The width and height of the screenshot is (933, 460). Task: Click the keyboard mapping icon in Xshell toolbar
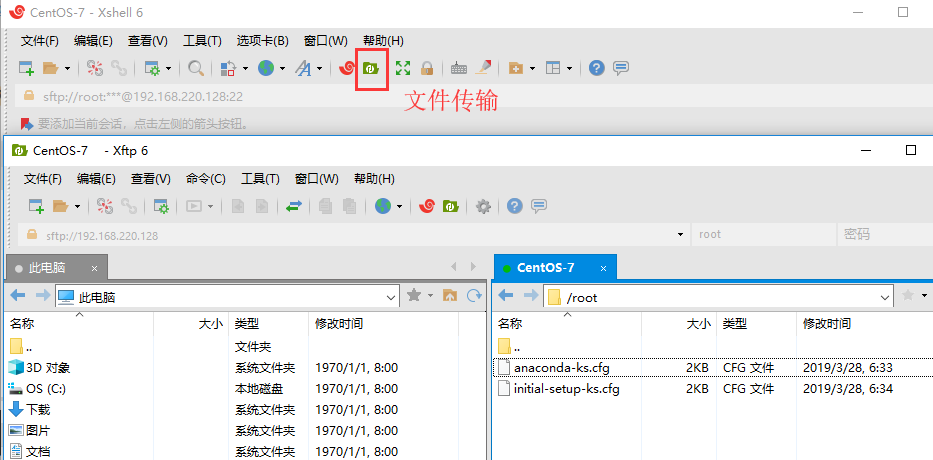(x=459, y=68)
